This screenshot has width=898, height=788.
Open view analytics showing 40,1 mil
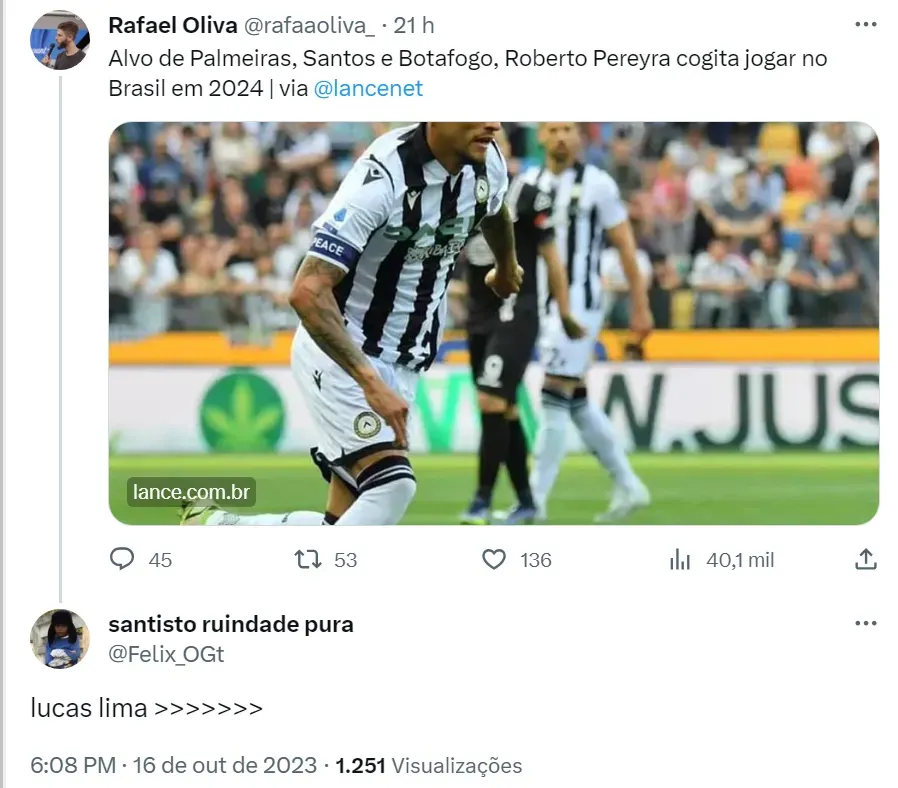(x=681, y=559)
